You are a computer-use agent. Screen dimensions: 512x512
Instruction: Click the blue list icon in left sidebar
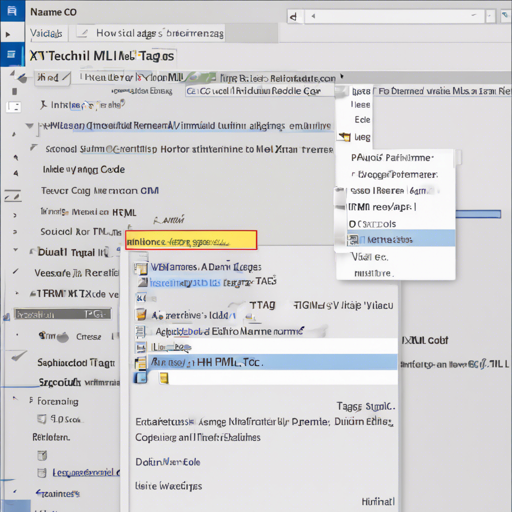pyautogui.click(x=11, y=54)
